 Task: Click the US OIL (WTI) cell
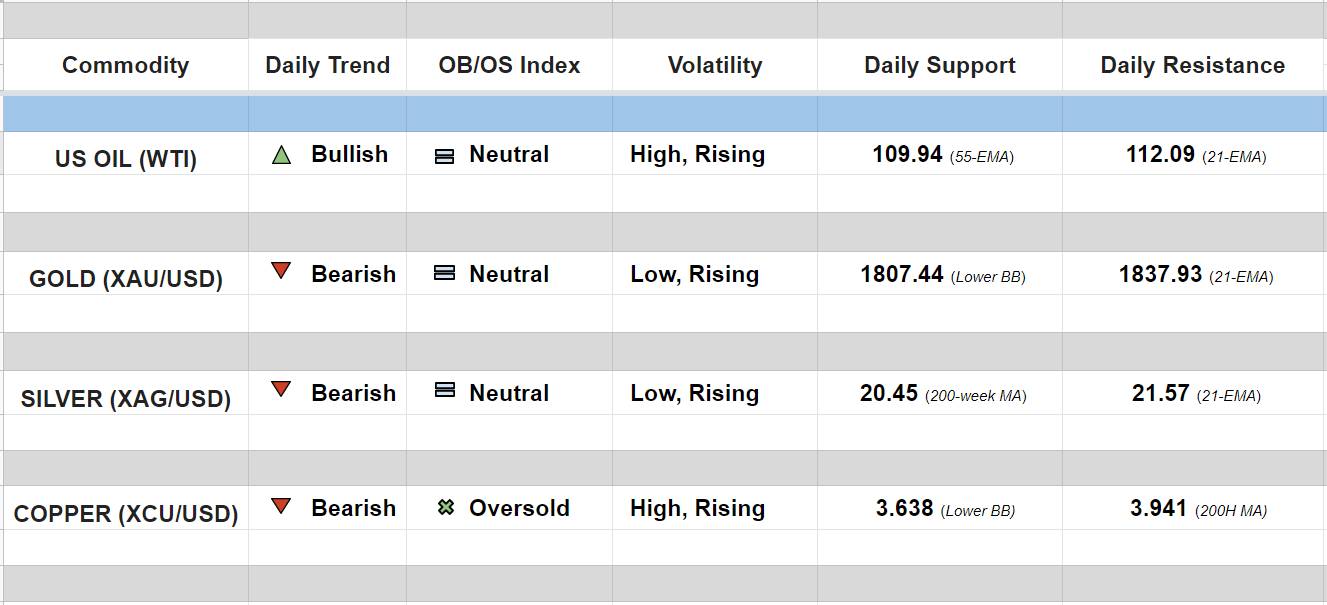pyautogui.click(x=126, y=159)
